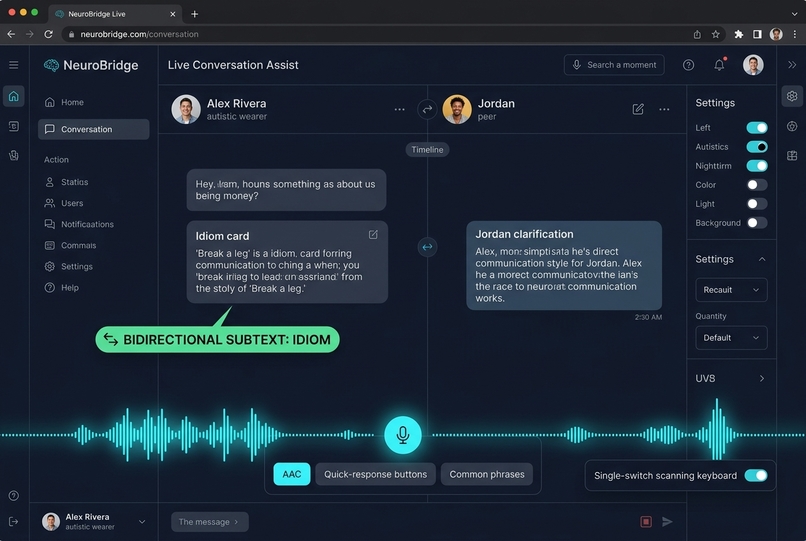The width and height of the screenshot is (806, 541).
Task: Open notifications bell icon
Action: tap(719, 65)
